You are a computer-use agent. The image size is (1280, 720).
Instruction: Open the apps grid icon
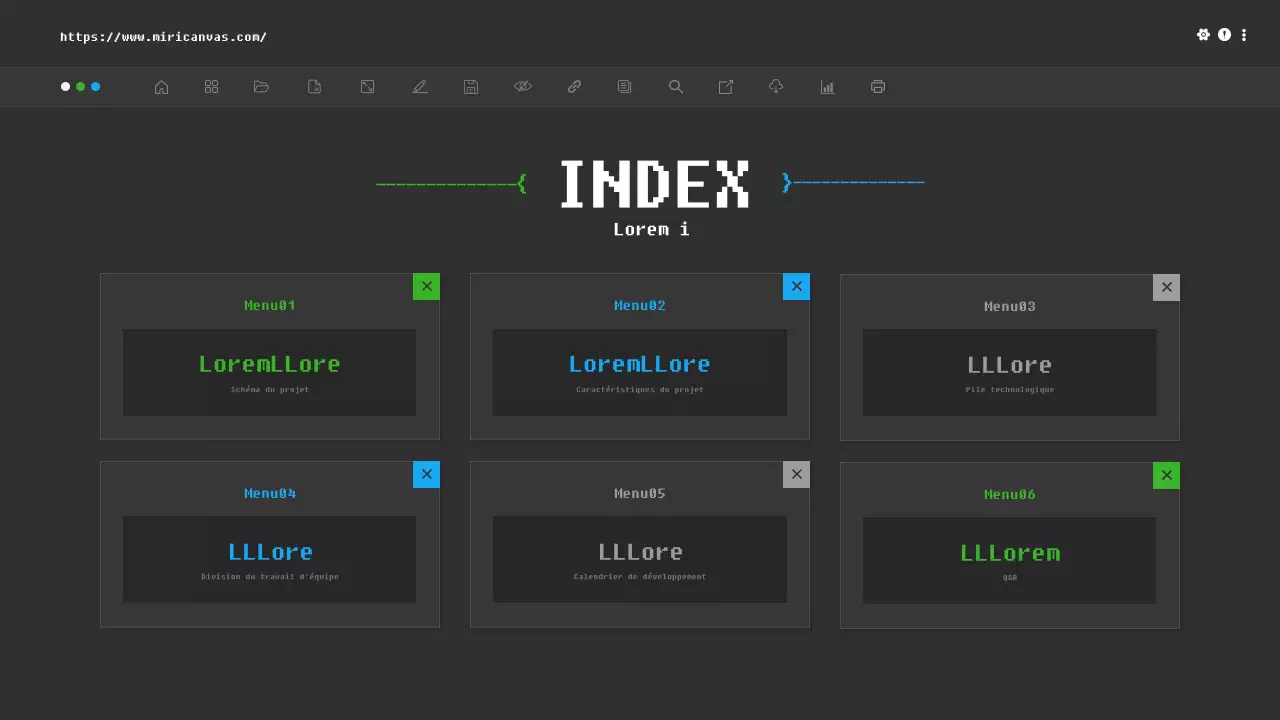click(x=211, y=86)
